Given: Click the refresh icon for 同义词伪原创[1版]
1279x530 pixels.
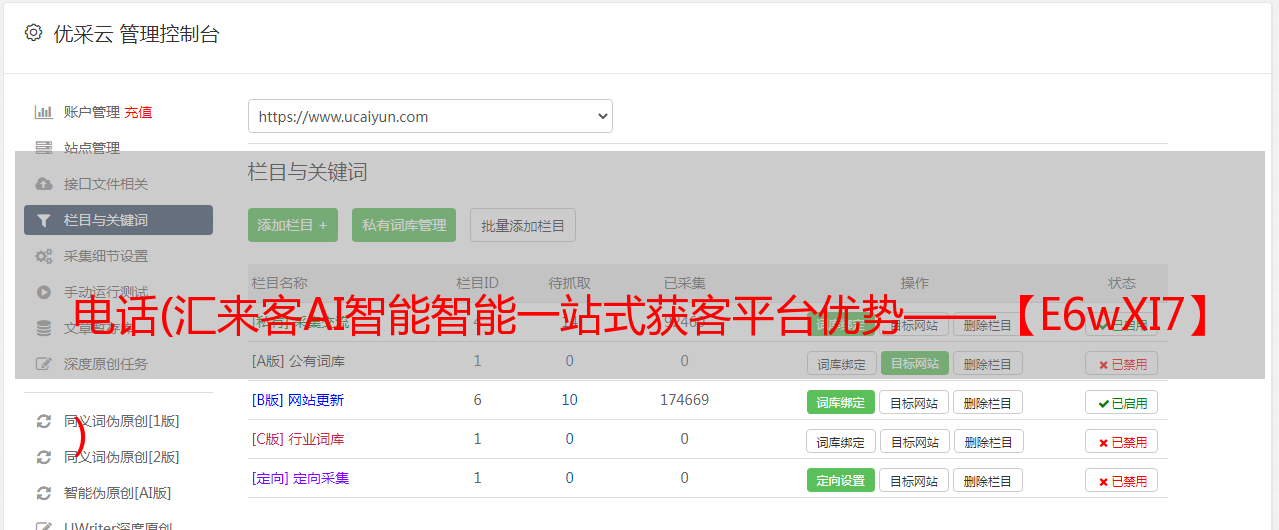Looking at the screenshot, I should click(43, 421).
